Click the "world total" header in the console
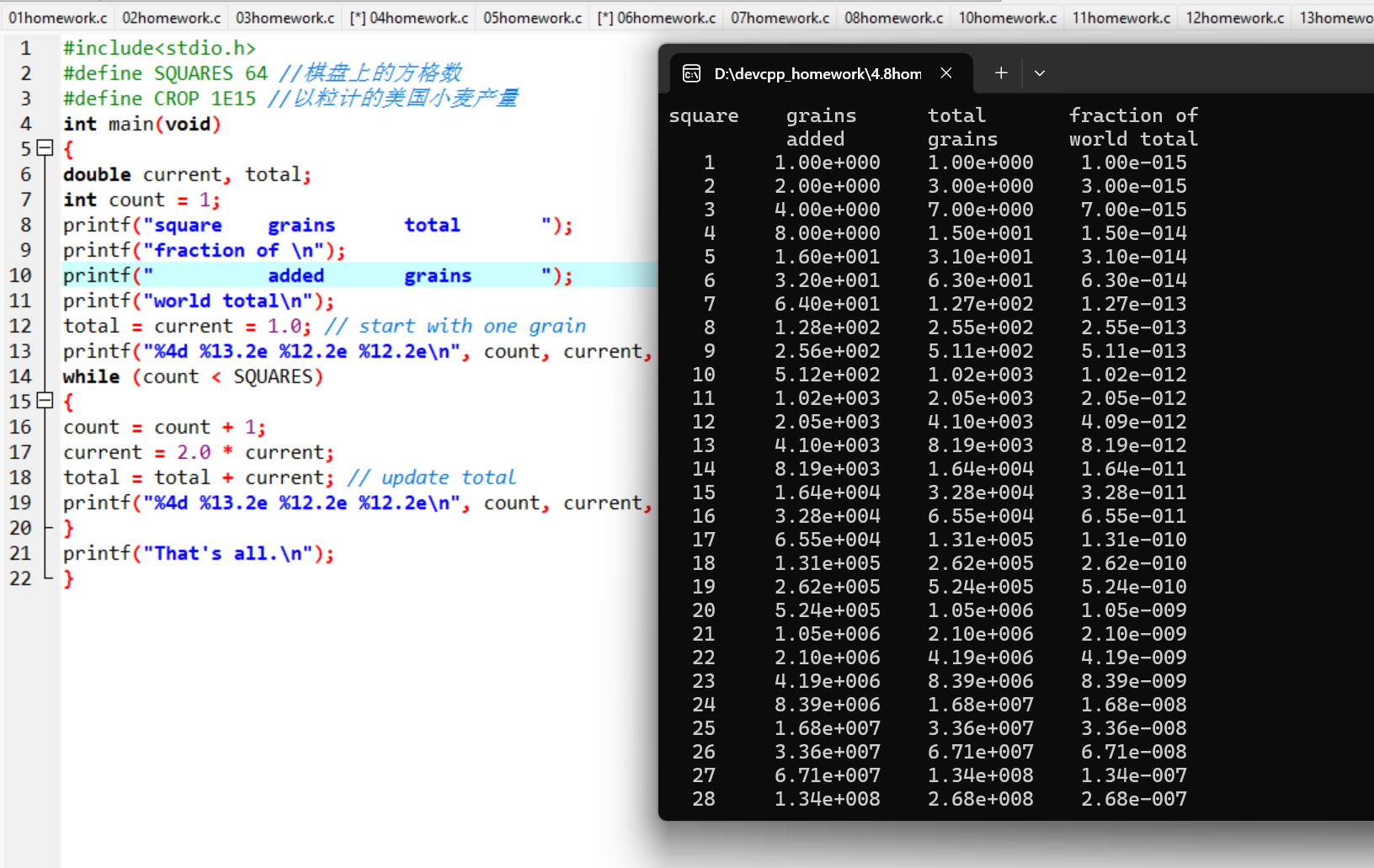1374x868 pixels. pos(1133,139)
